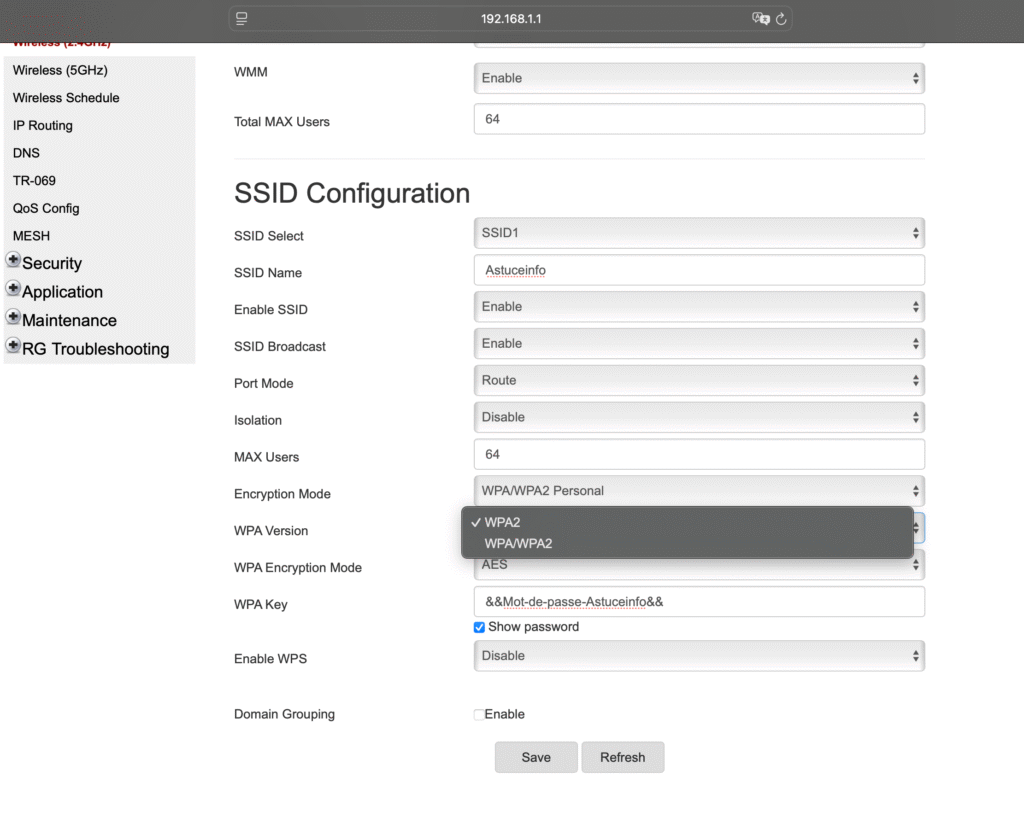Open the WMM dropdown
This screenshot has height=818, width=1024.
pos(699,78)
